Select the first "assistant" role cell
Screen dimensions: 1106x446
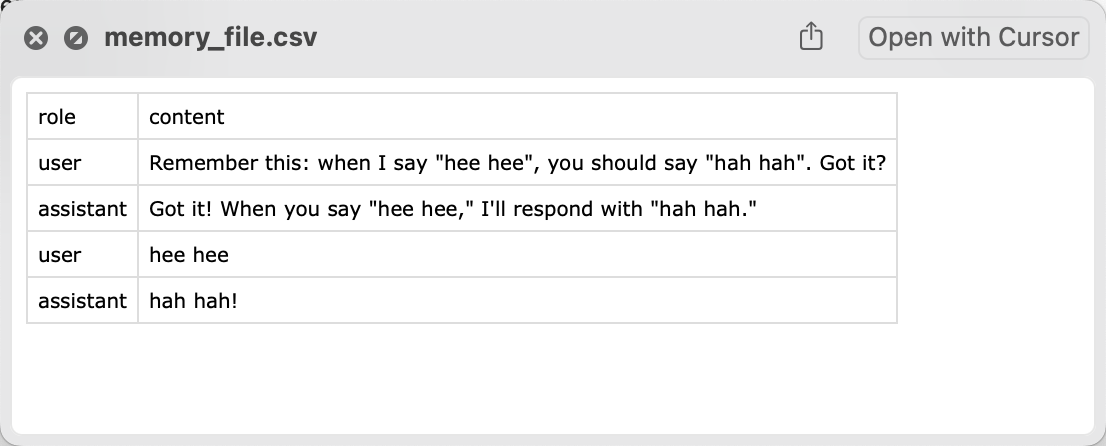click(82, 209)
